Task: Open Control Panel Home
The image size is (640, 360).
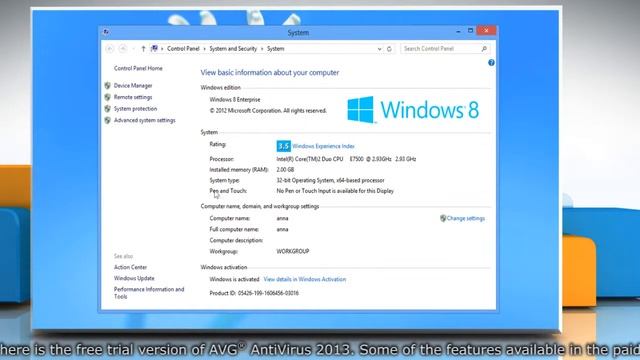Action: (x=138, y=68)
